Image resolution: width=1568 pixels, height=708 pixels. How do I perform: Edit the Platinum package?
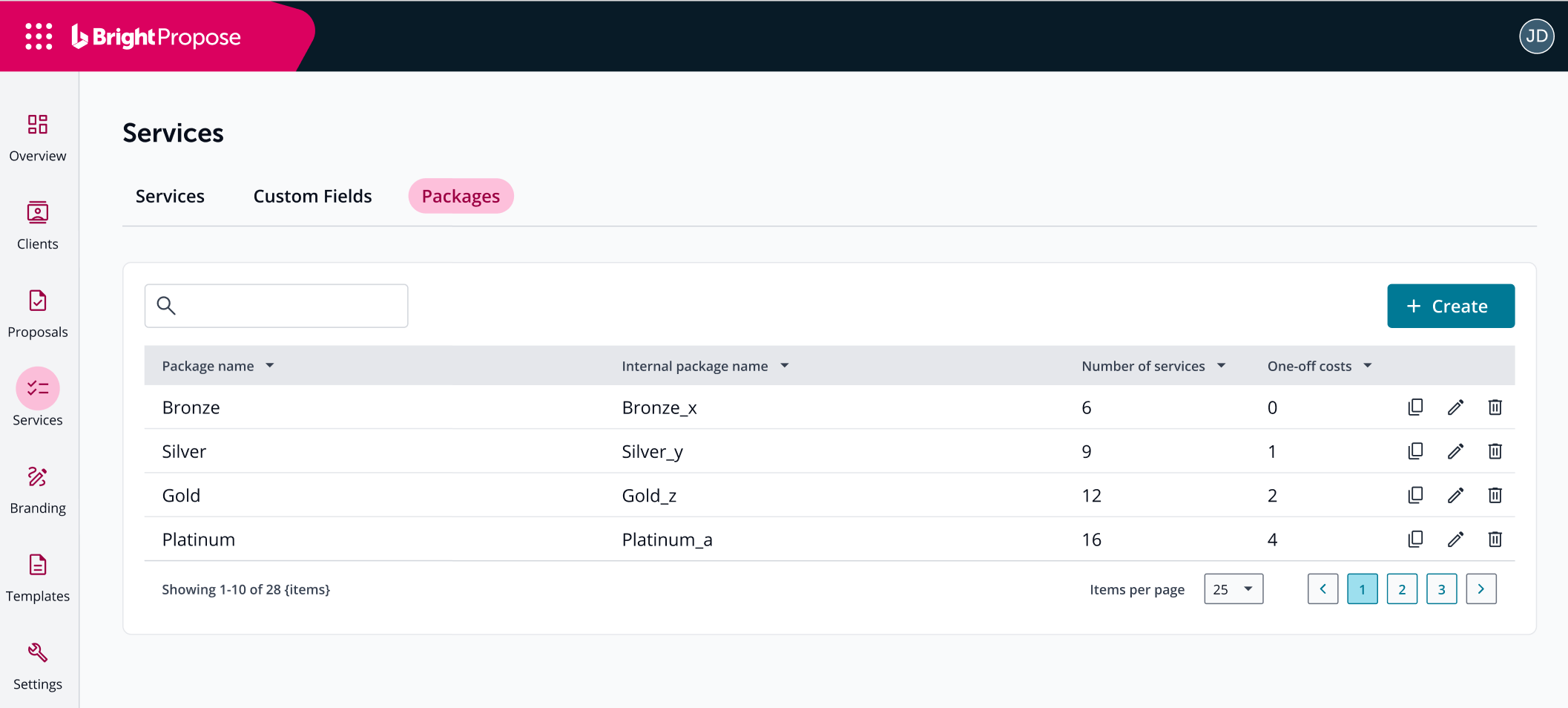click(x=1455, y=540)
